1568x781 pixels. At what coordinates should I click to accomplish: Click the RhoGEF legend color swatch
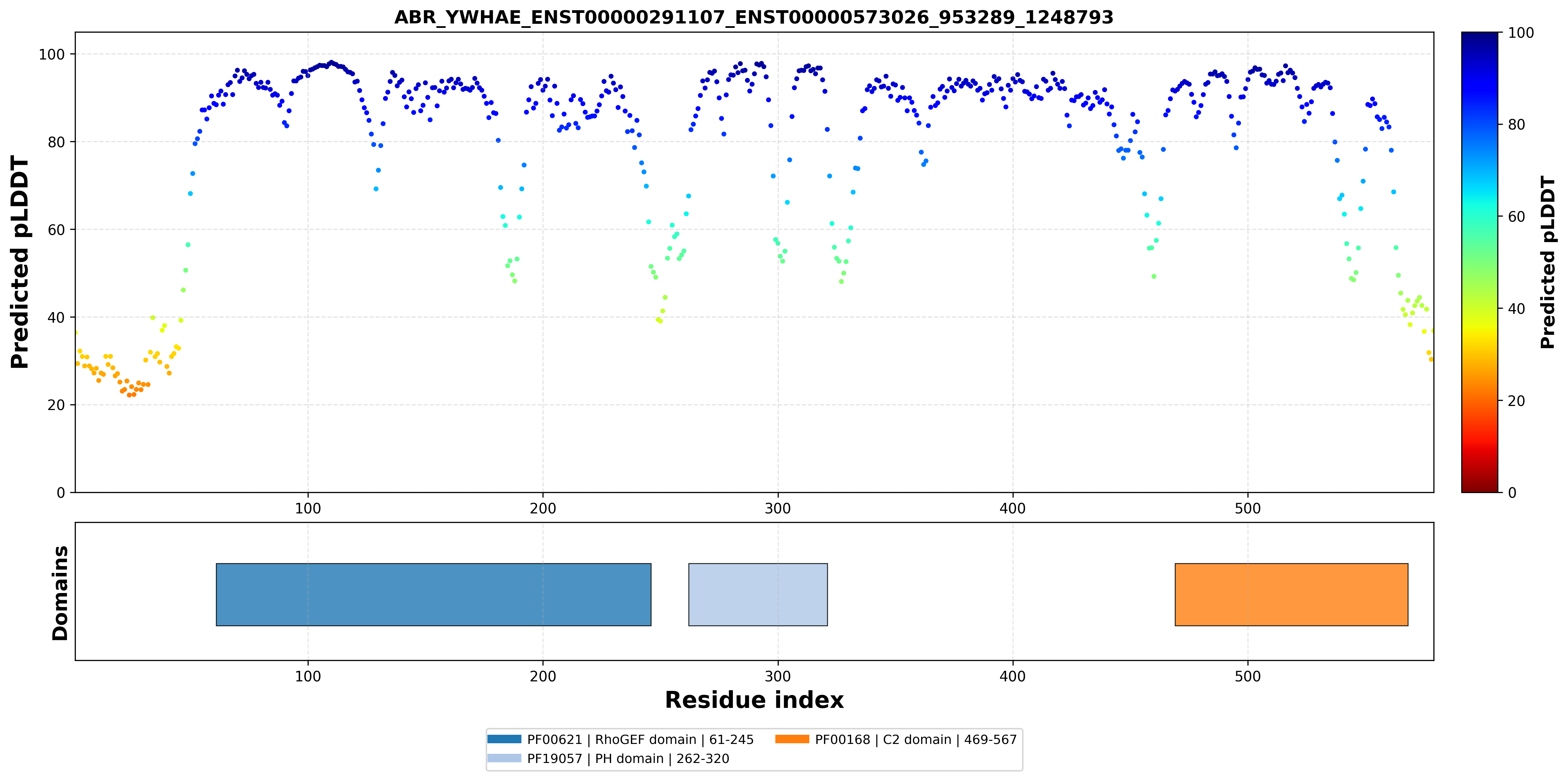(x=504, y=739)
